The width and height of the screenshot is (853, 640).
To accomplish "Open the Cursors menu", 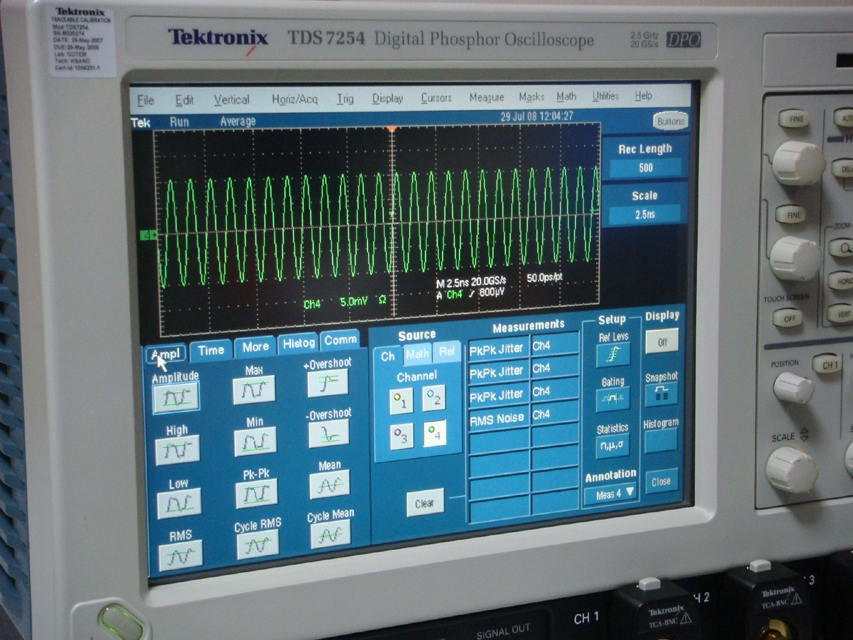I will coord(436,98).
